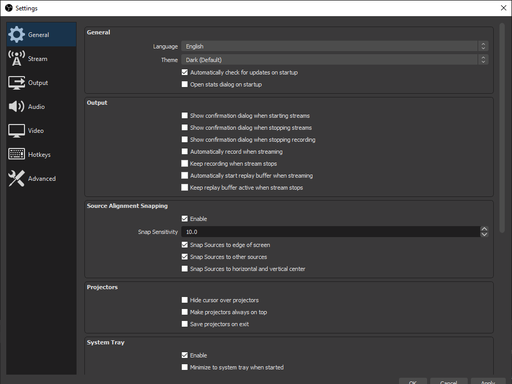Toggle System Tray Enable checkbox
This screenshot has width=512, height=384.
tap(185, 355)
